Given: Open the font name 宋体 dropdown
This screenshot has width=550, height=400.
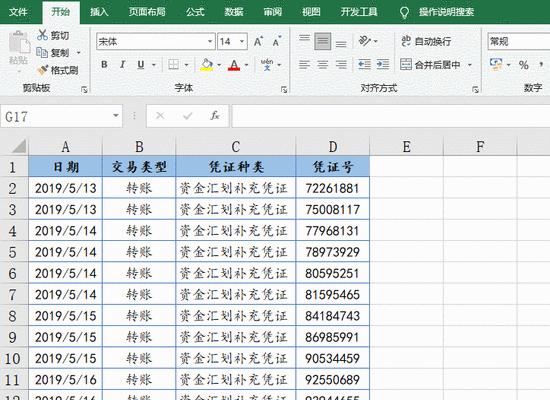Looking at the screenshot, I should click(209, 42).
